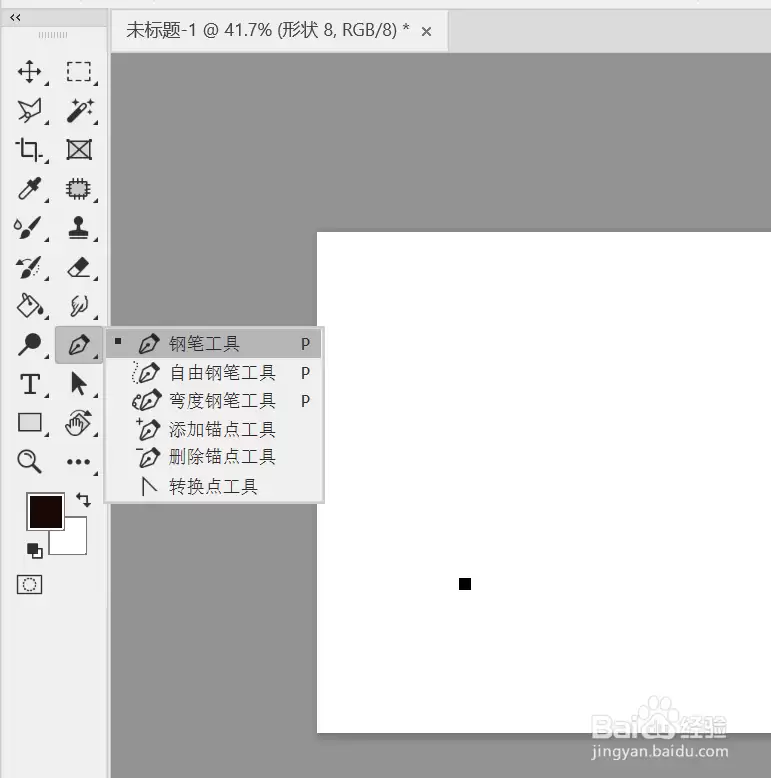Select 转换点工具 in the flyout

[x=214, y=486]
